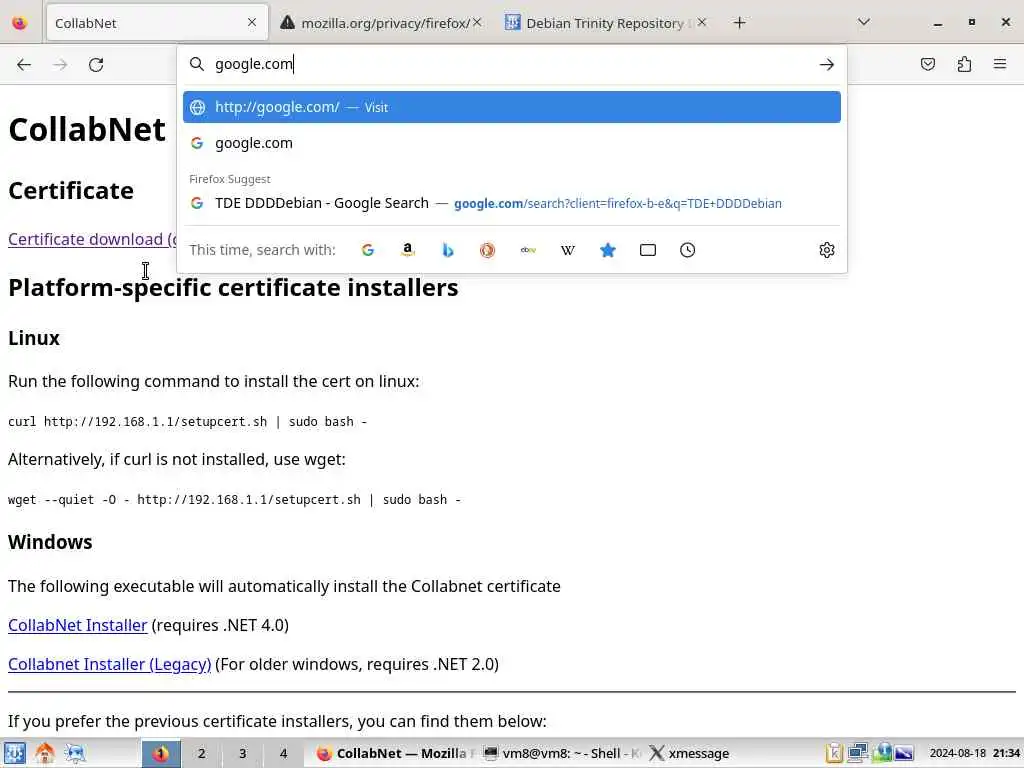This screenshot has width=1024, height=768.
Task: Search this time with Bing
Action: click(448, 250)
